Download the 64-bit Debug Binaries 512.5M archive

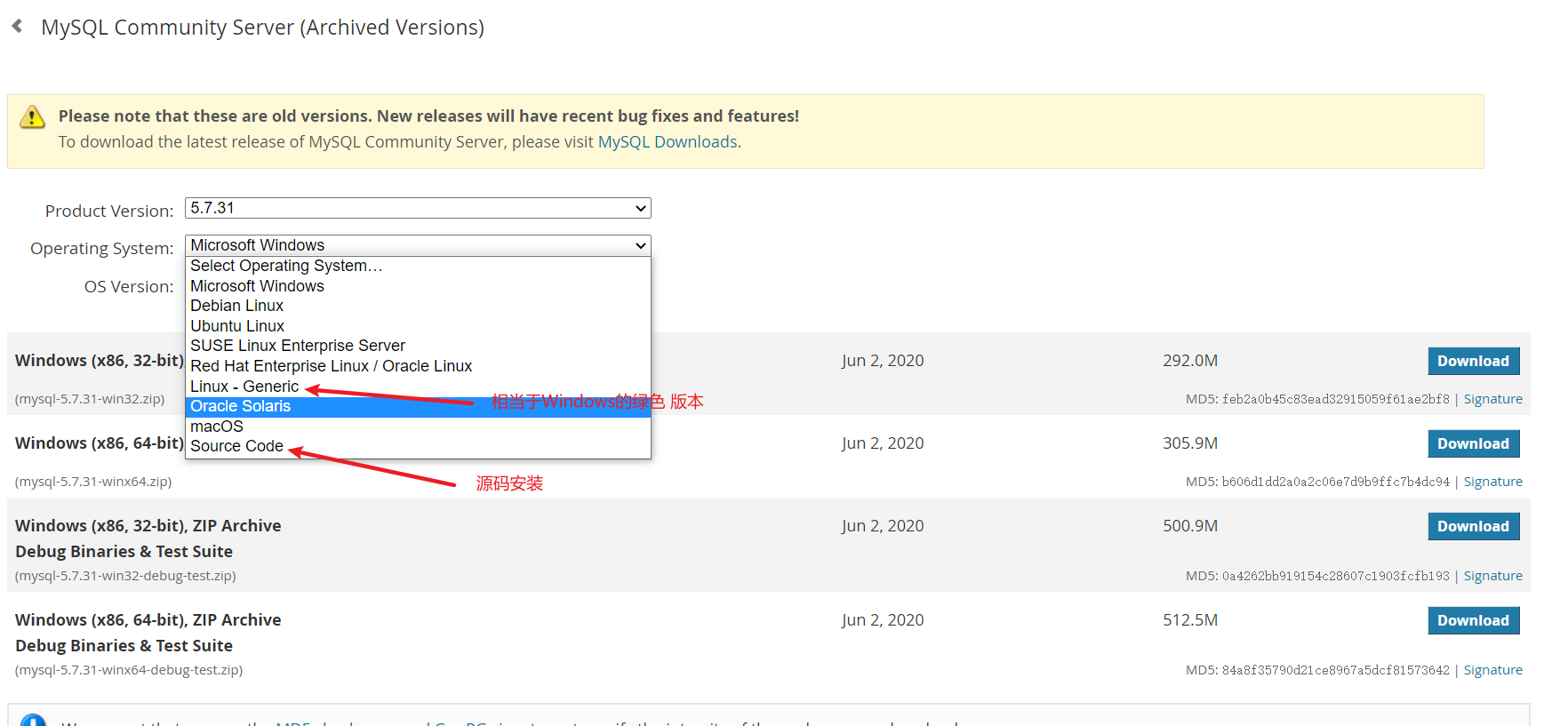tap(1473, 620)
